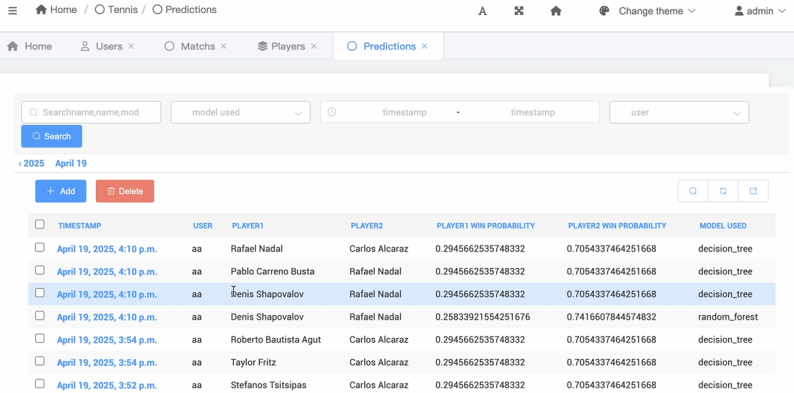794x393 pixels.
Task: Click the house icon in Home breadcrumb
Action: 41,10
